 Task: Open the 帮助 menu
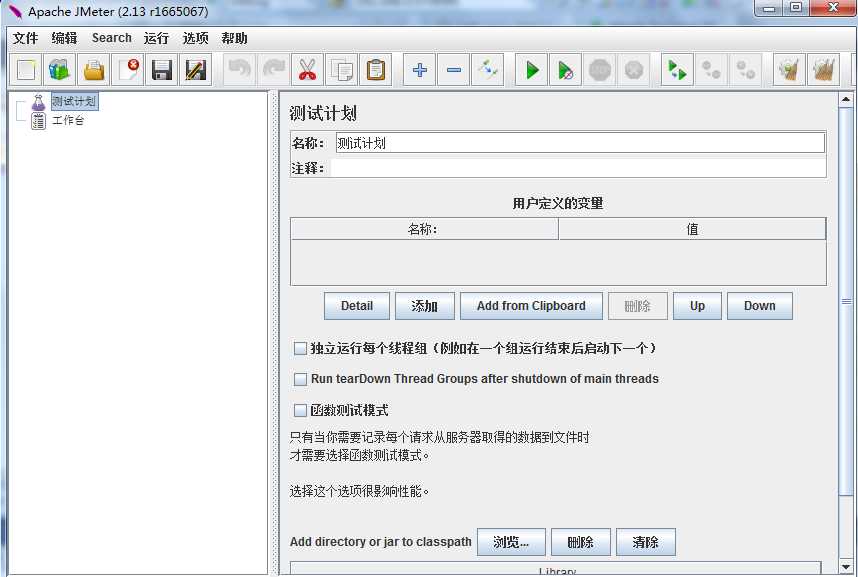pyautogui.click(x=234, y=38)
